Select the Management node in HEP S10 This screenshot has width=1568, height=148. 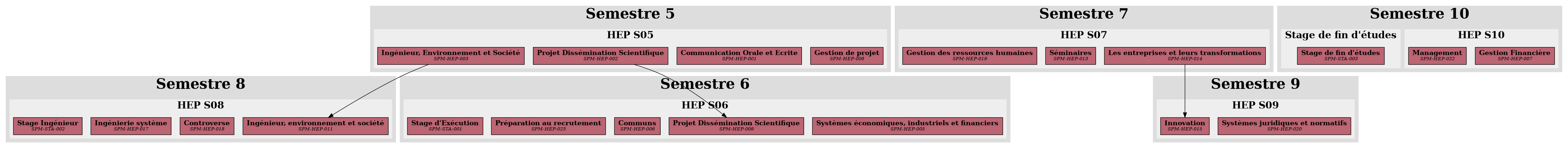coord(1436,56)
